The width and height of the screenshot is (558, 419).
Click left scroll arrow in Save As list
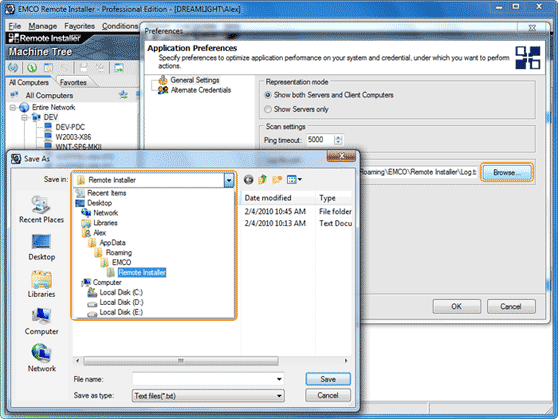(x=78, y=361)
